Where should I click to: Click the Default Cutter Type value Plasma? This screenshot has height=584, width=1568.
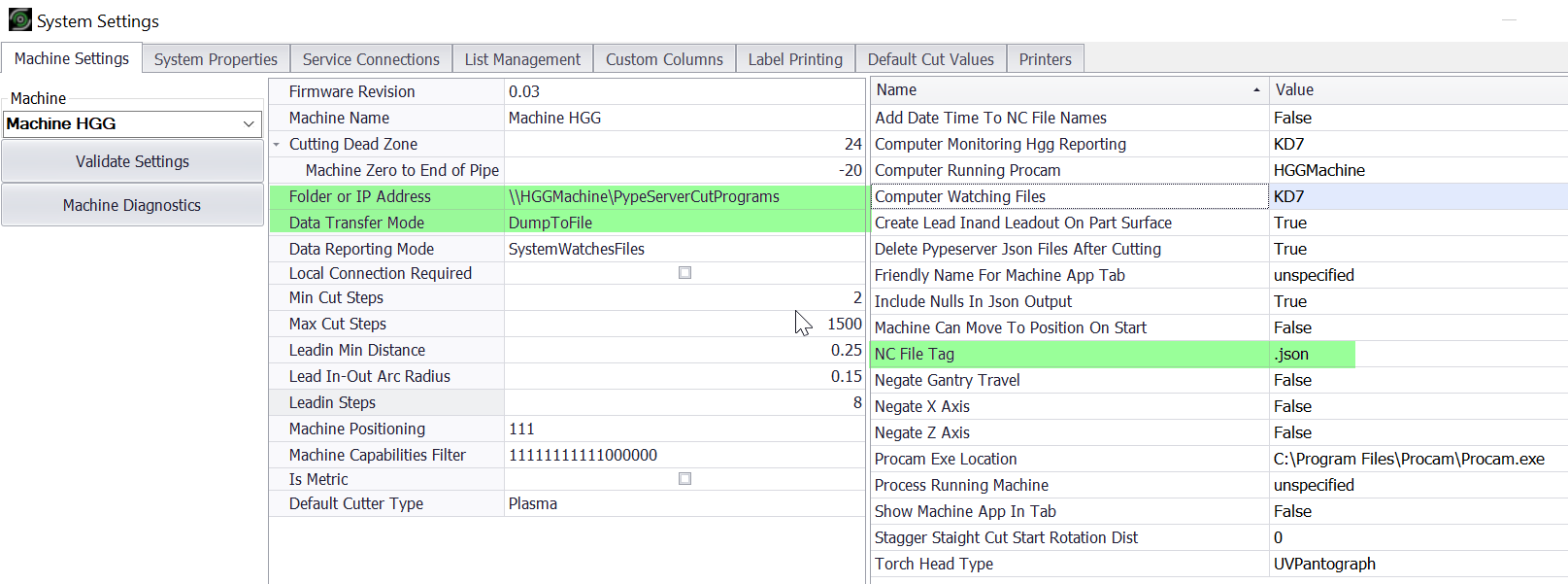(x=533, y=503)
